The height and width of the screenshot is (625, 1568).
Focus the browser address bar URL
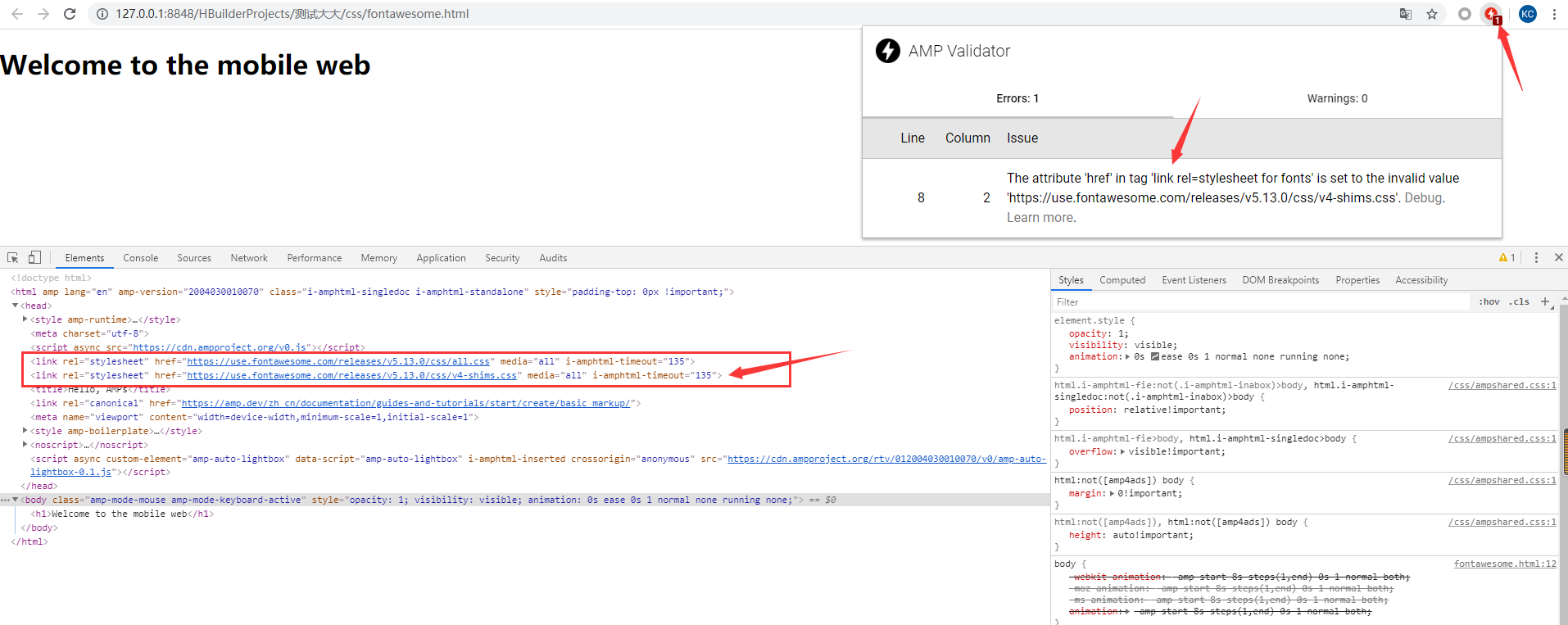pyautogui.click(x=292, y=14)
